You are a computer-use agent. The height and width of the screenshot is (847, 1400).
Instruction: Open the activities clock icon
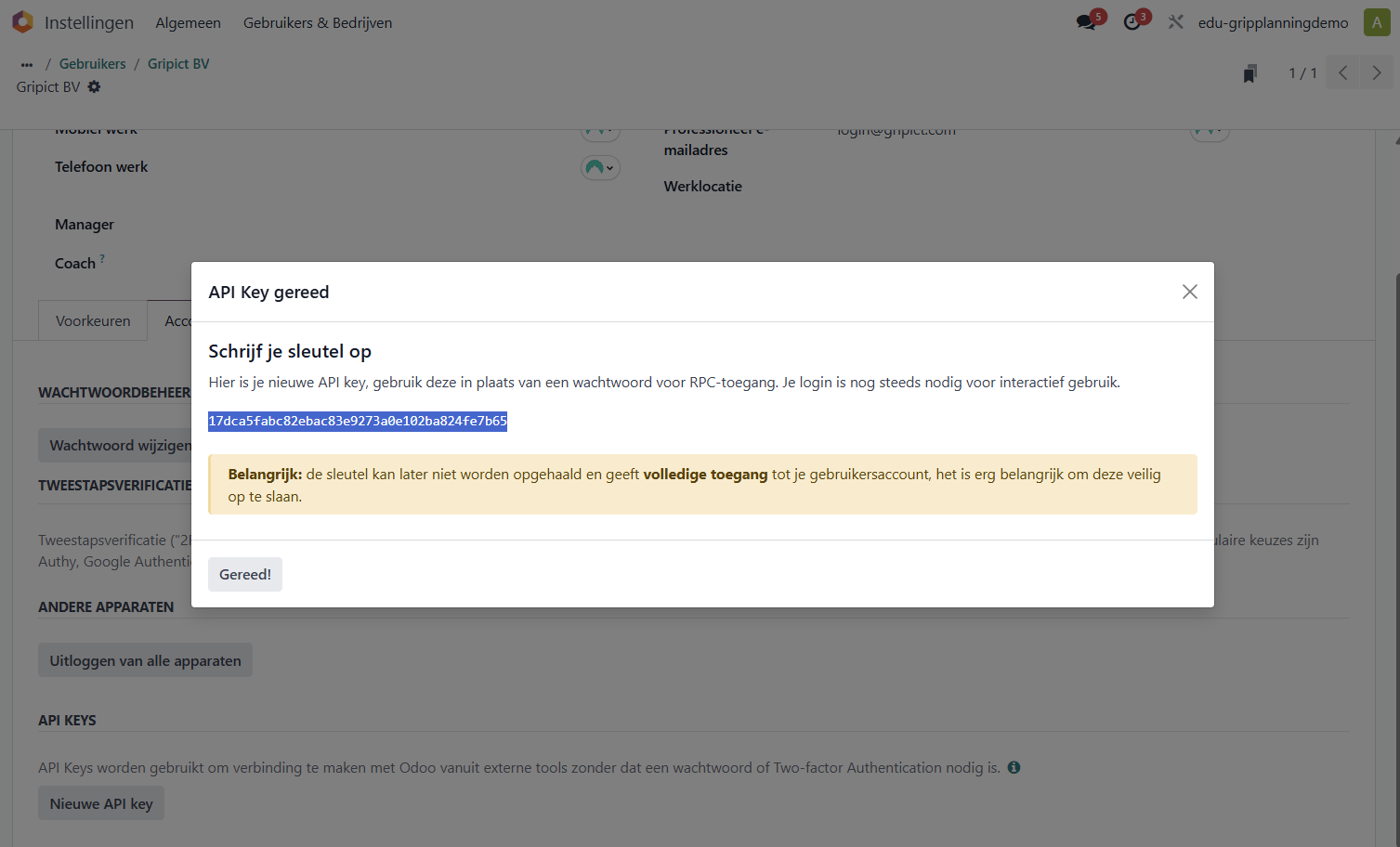tap(1132, 22)
